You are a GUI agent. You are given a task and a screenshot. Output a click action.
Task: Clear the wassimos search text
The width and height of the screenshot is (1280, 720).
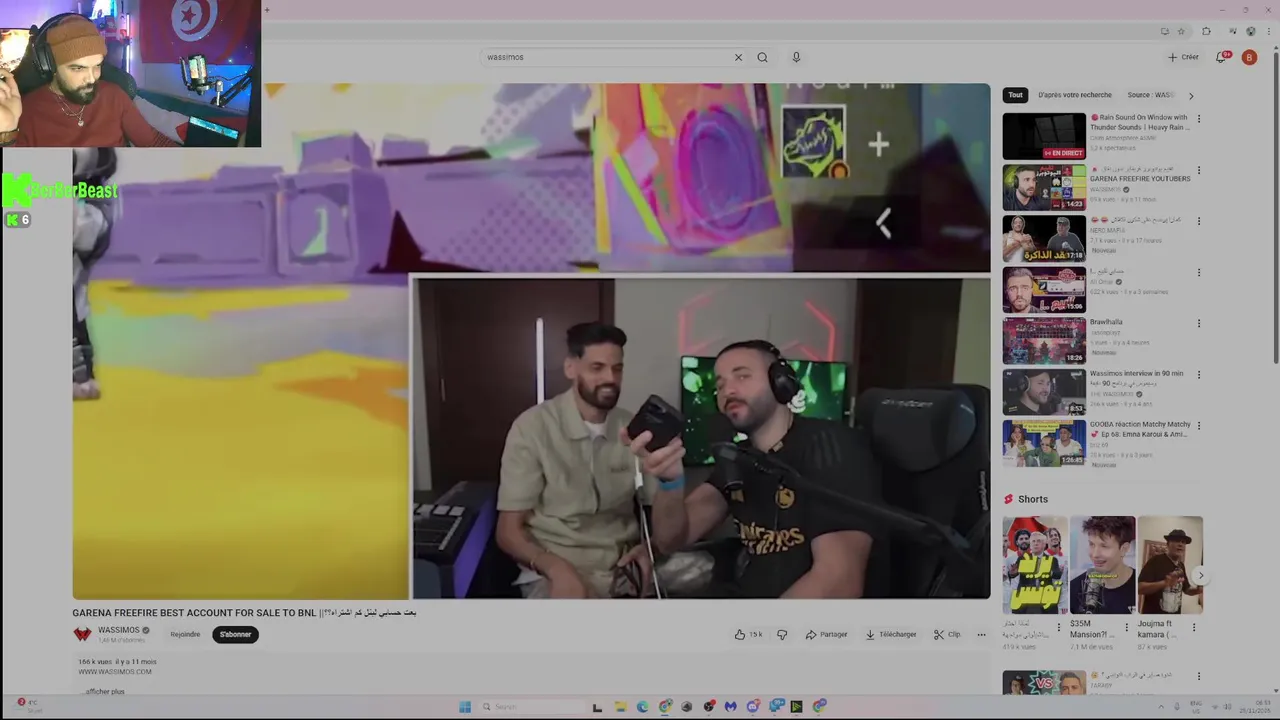(738, 57)
